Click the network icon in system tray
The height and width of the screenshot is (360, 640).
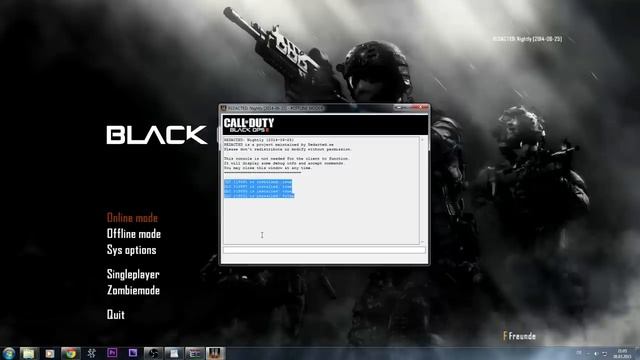(x=604, y=353)
